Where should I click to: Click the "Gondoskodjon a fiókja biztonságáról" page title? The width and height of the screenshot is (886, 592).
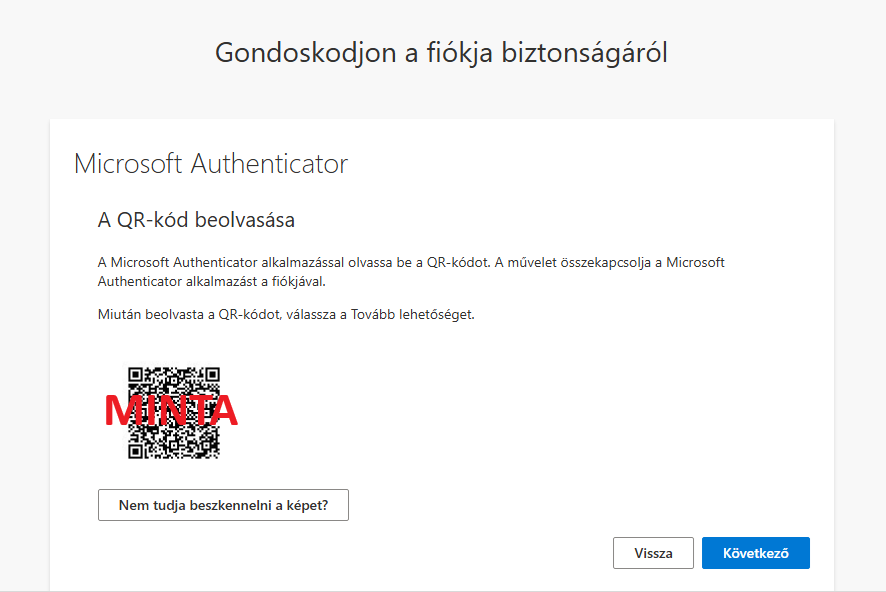pos(441,53)
